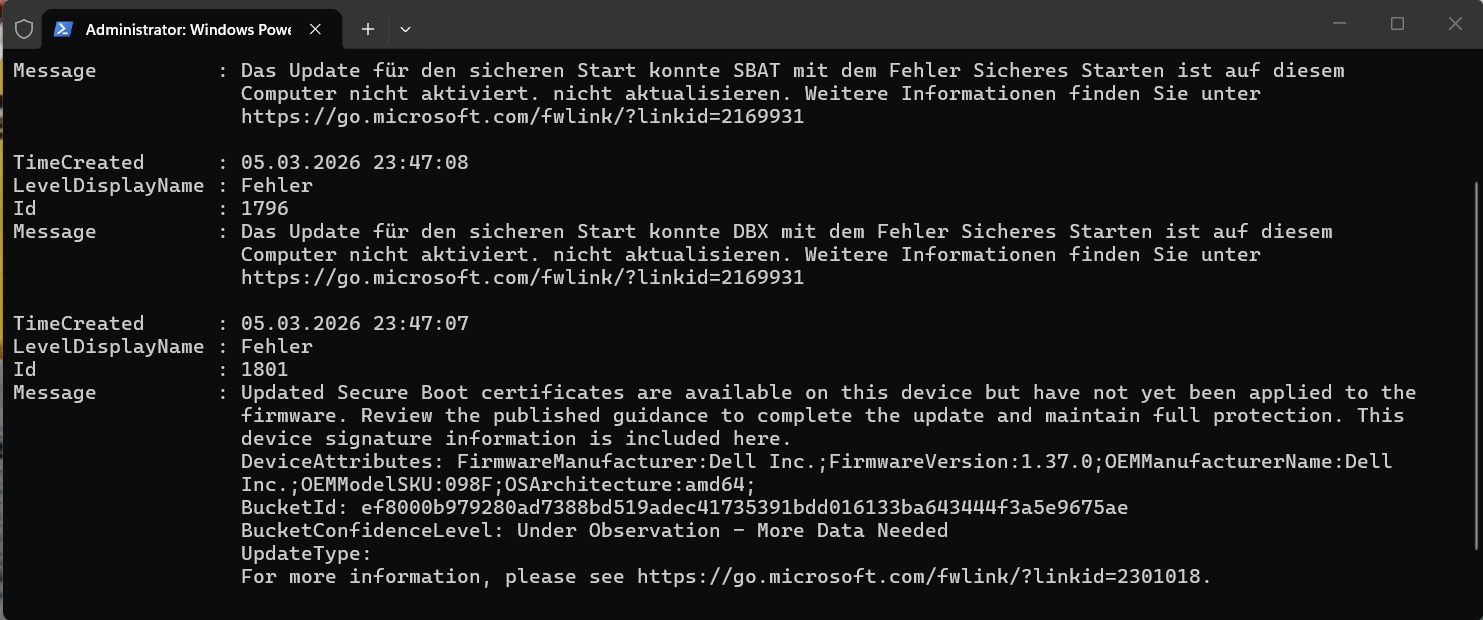Click the Fehler level label of Id 1796
Screen dimensions: 1483x620
pyautogui.click(x=276, y=185)
